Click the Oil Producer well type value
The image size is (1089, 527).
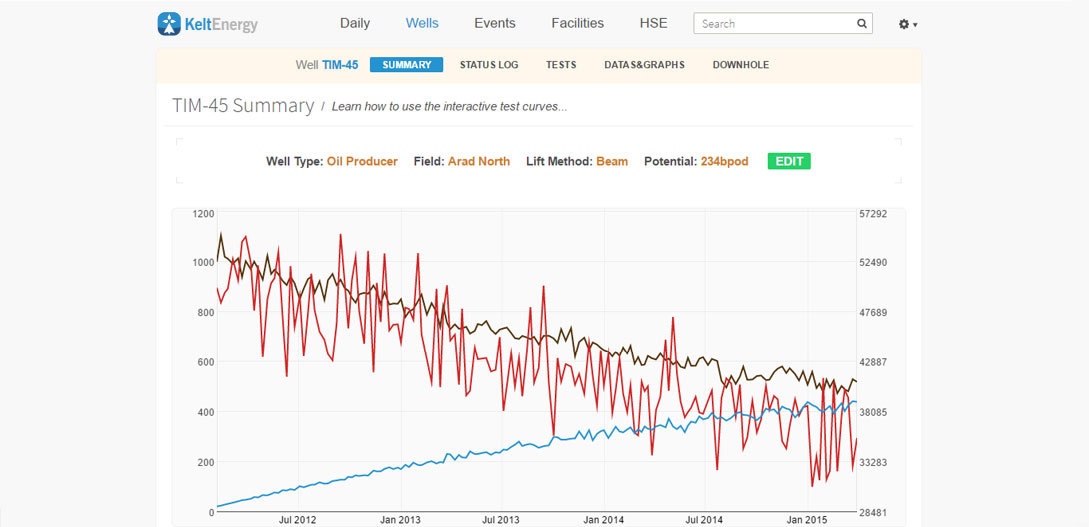pyautogui.click(x=363, y=161)
